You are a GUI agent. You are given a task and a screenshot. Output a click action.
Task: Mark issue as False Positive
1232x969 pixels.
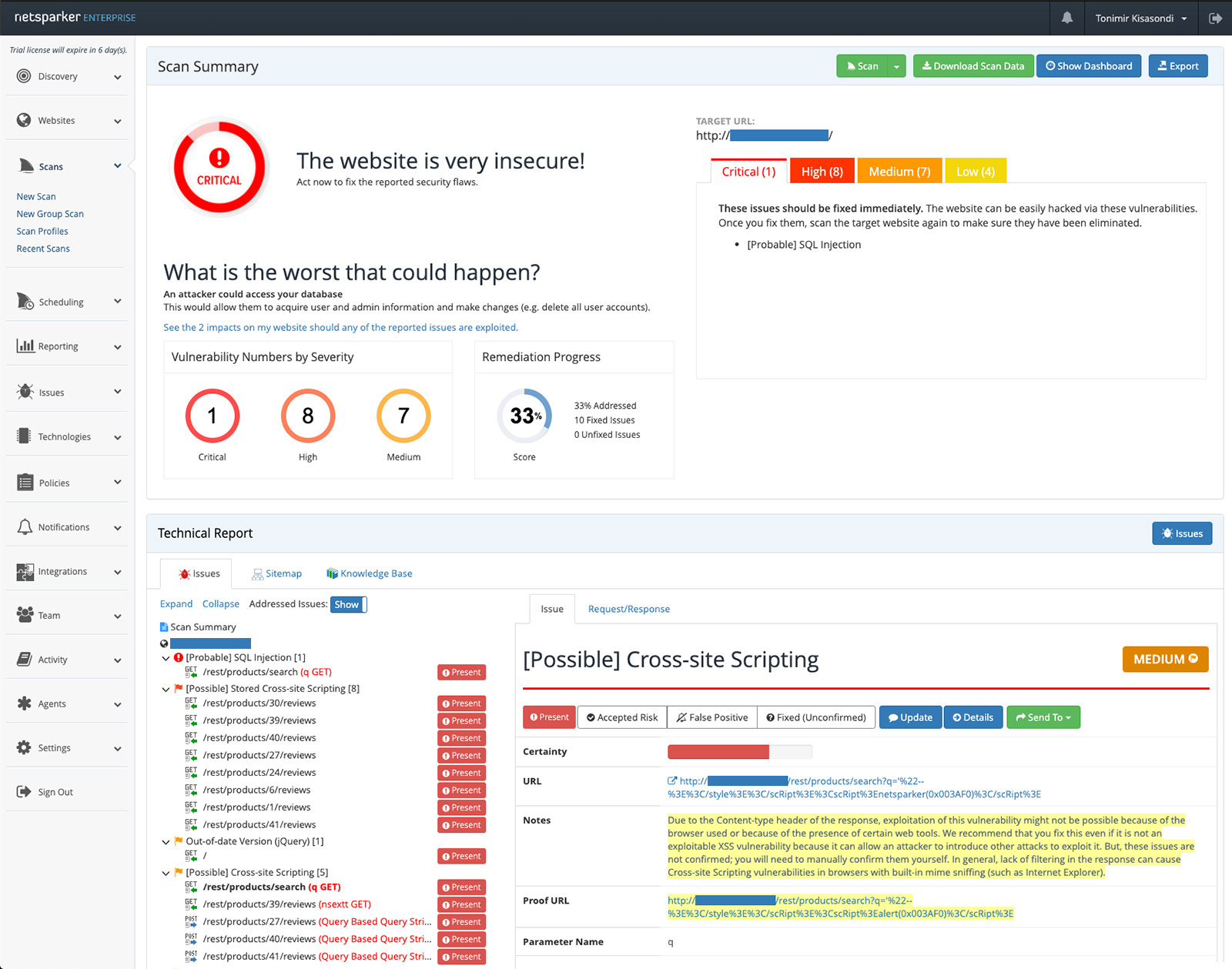tap(712, 717)
